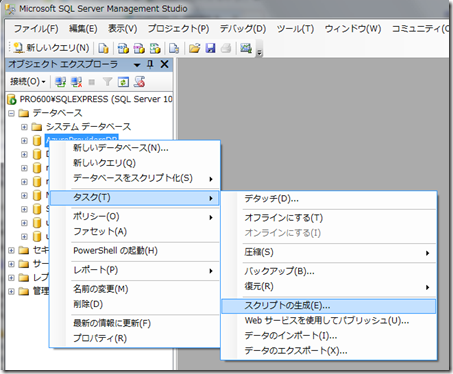
Task: Expand the highlighted database node
Action: (x=24, y=141)
